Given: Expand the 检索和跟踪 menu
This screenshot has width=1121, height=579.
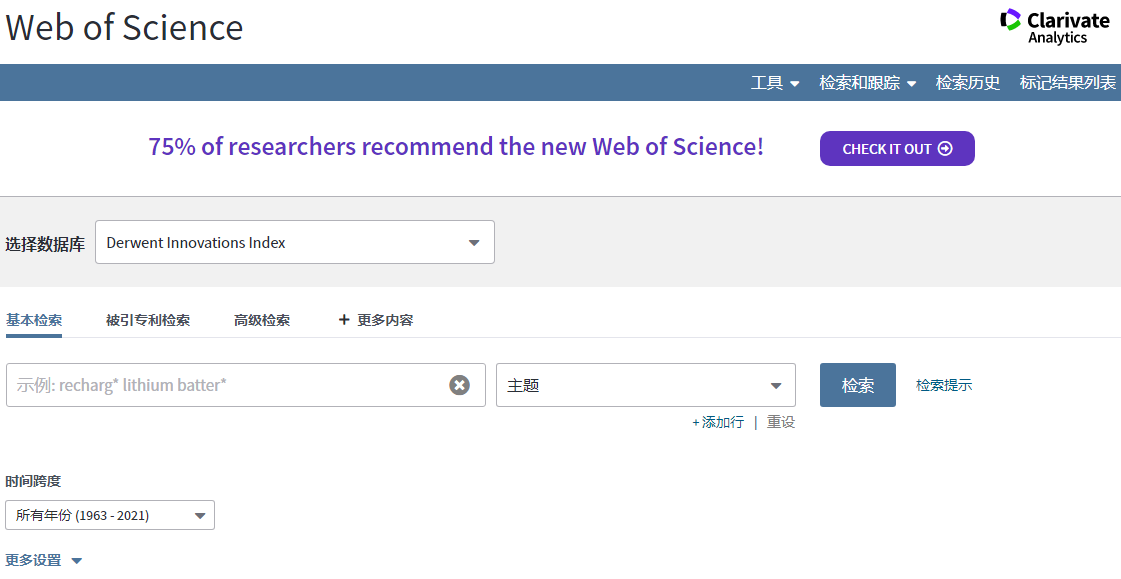Looking at the screenshot, I should point(867,83).
